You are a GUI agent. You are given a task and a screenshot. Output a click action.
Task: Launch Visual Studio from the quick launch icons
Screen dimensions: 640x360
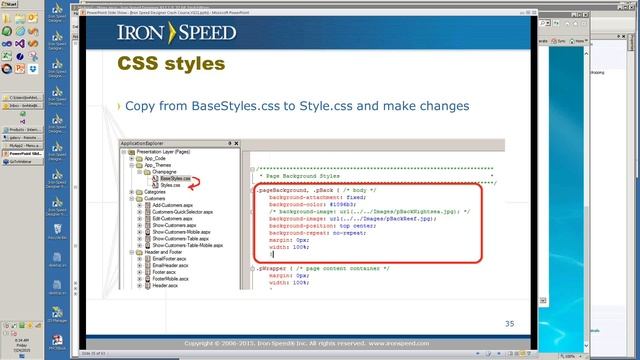tap(20, 43)
